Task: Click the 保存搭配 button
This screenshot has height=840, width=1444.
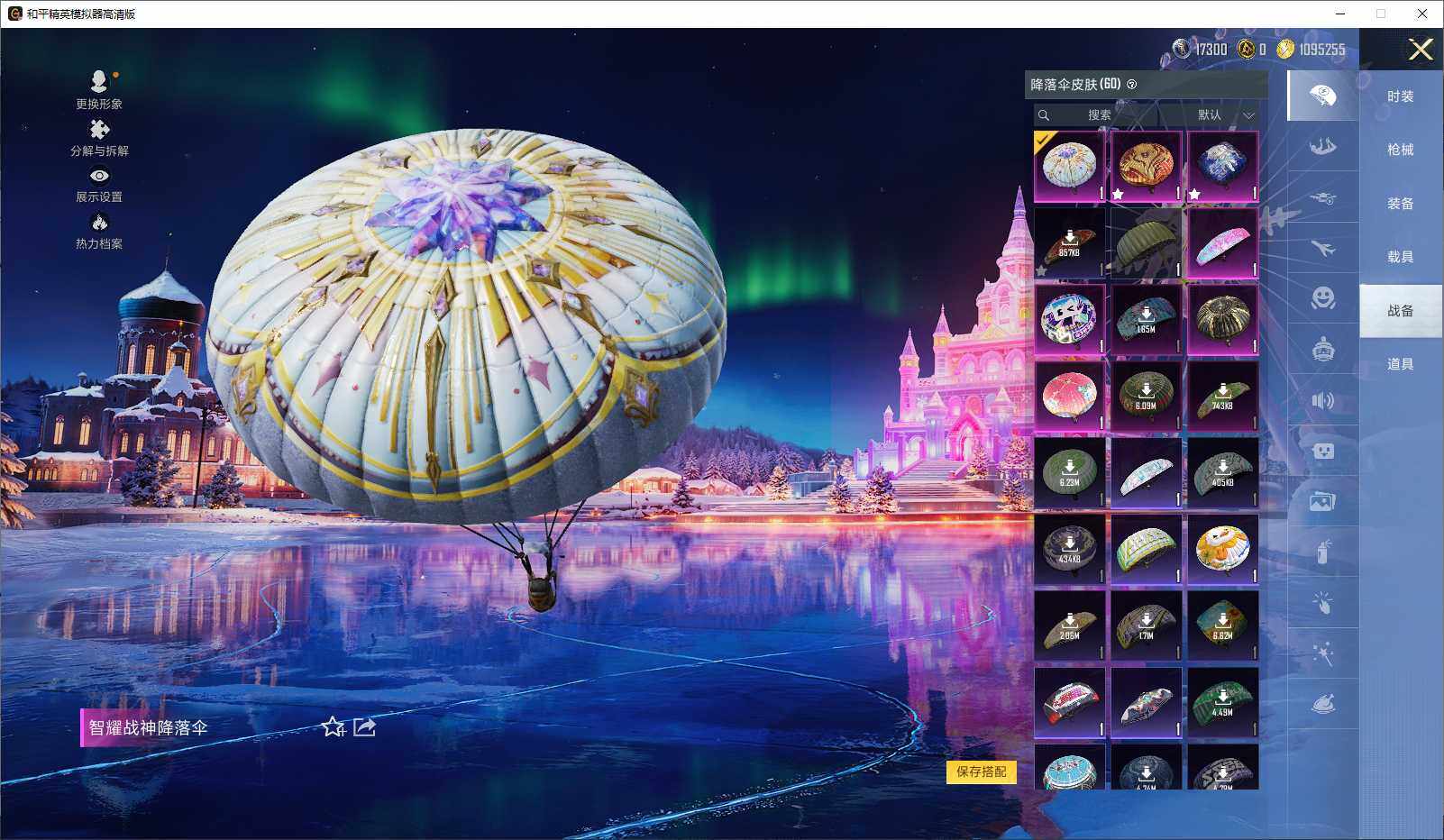Action: (982, 773)
